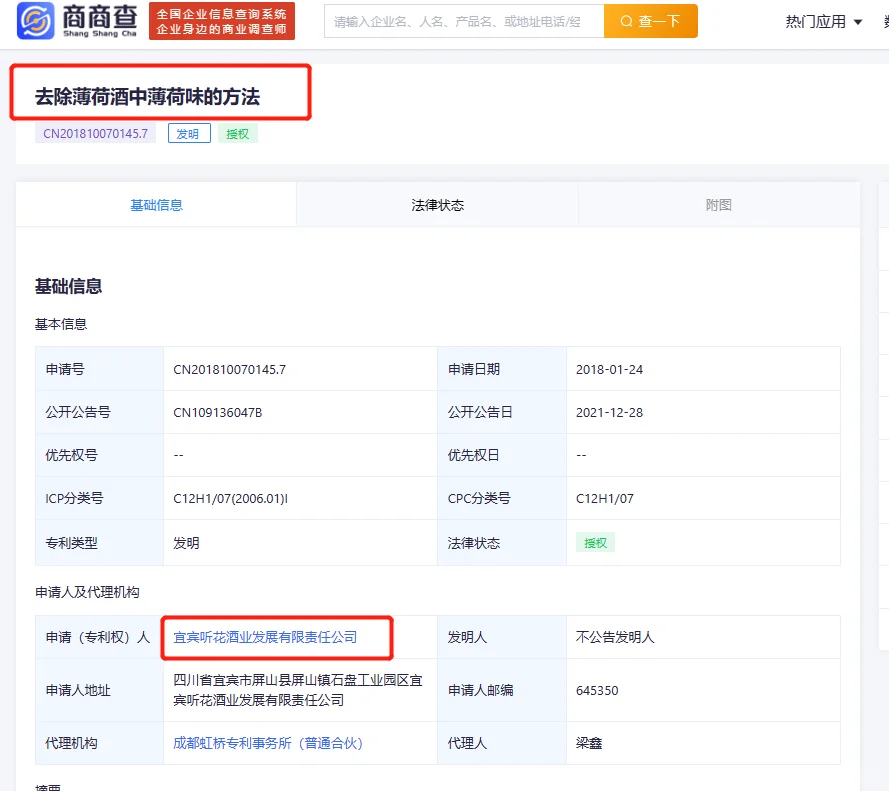The width and height of the screenshot is (889, 791).
Task: Select the 基础信息 tab
Action: (x=155, y=203)
